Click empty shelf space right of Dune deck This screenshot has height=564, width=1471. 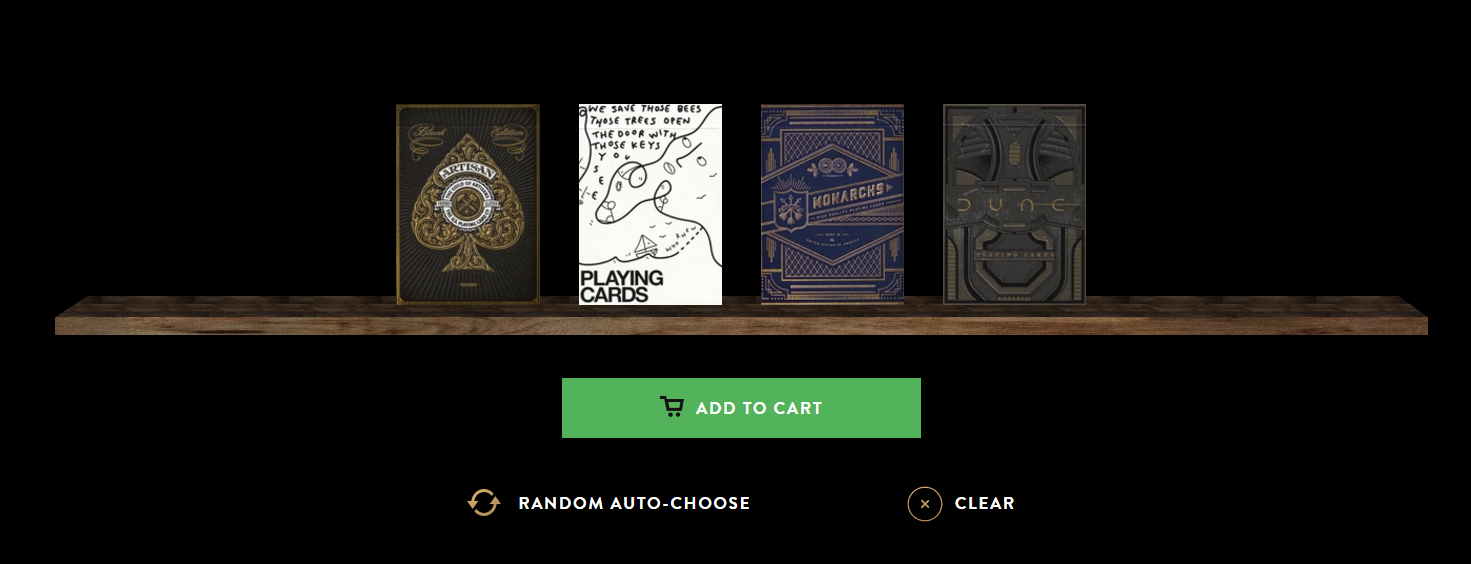(1257, 314)
